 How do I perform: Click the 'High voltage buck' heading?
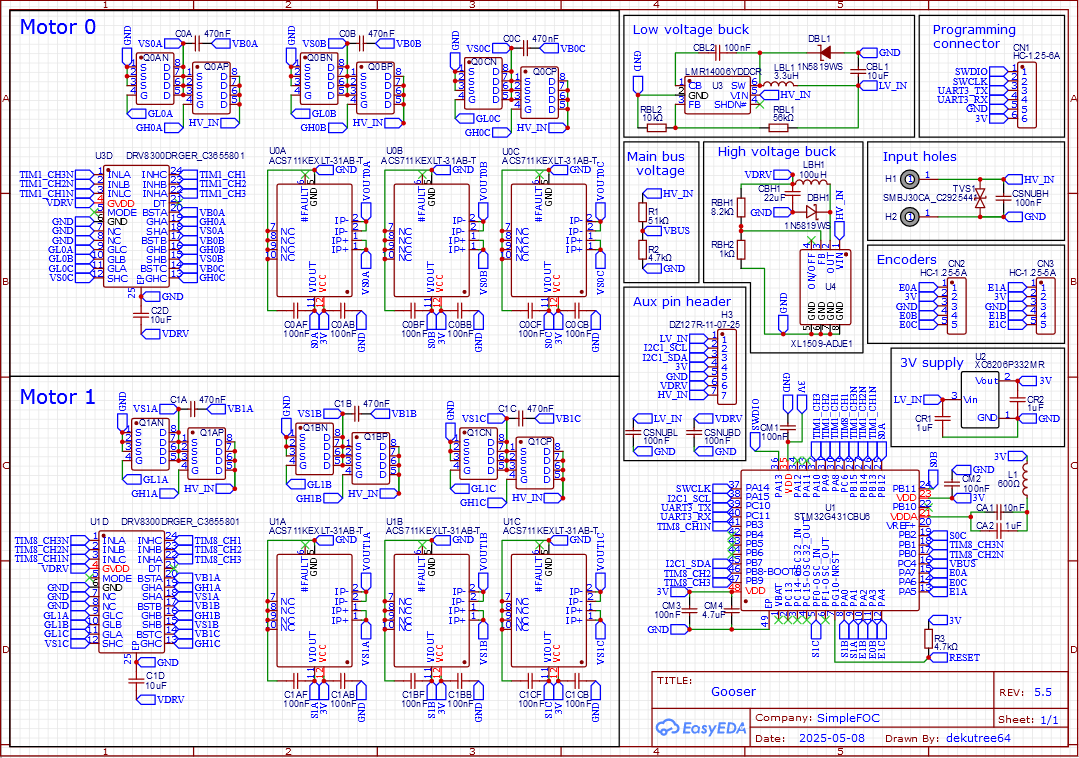776,151
